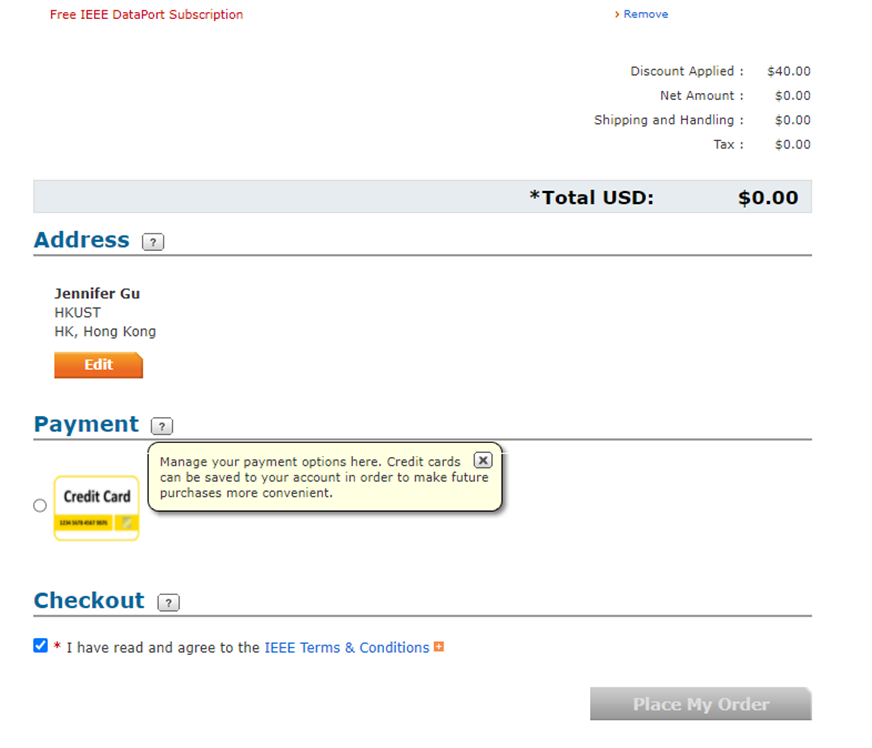Click the Payment section help icon
The width and height of the screenshot is (872, 748).
coord(162,426)
